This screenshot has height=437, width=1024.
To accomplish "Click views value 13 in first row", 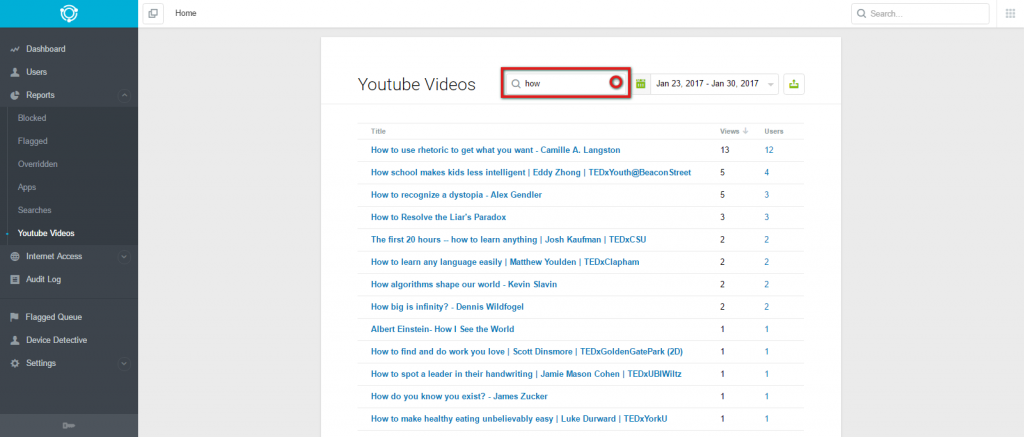I will (724, 150).
